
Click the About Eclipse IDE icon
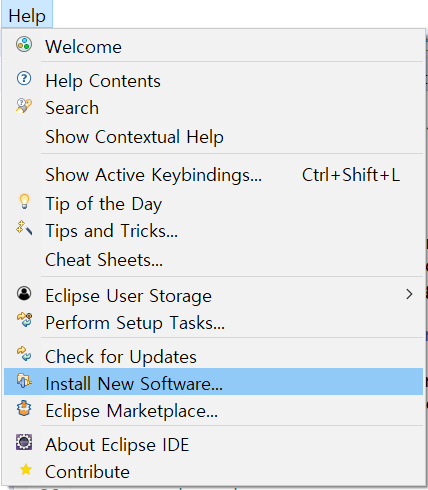[x=24, y=442]
